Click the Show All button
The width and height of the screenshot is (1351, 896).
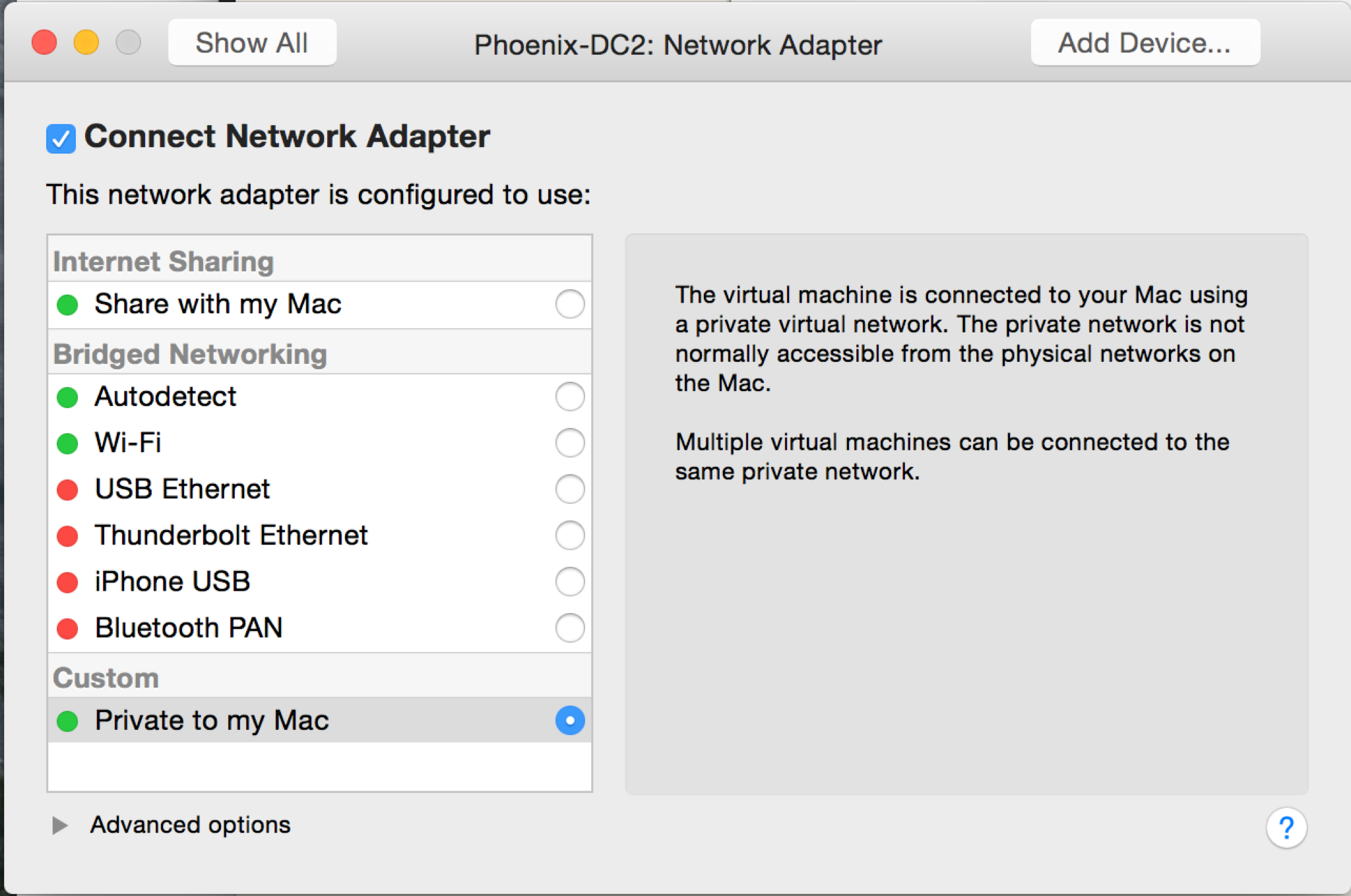click(x=252, y=43)
